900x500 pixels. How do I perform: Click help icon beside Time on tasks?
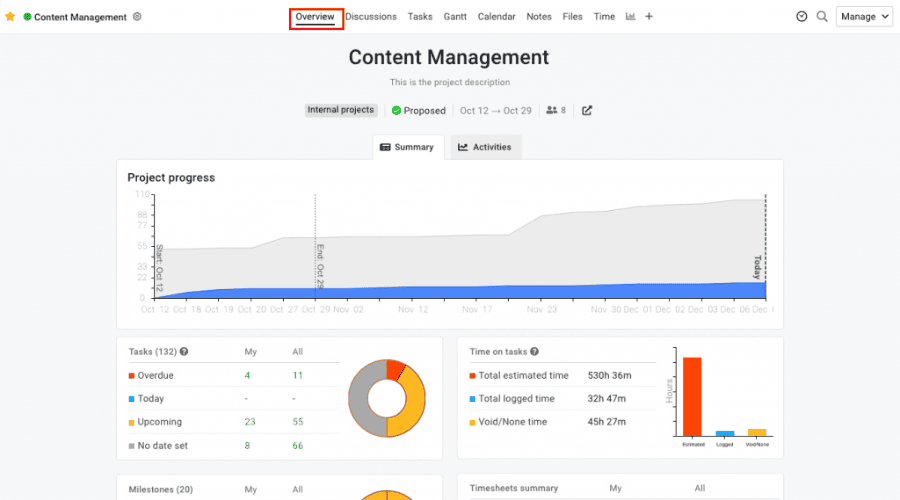coord(534,351)
